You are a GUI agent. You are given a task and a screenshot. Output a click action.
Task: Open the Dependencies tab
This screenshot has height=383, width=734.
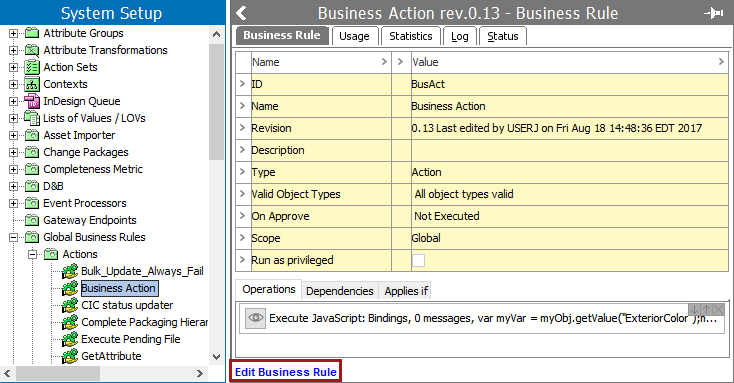pyautogui.click(x=339, y=291)
